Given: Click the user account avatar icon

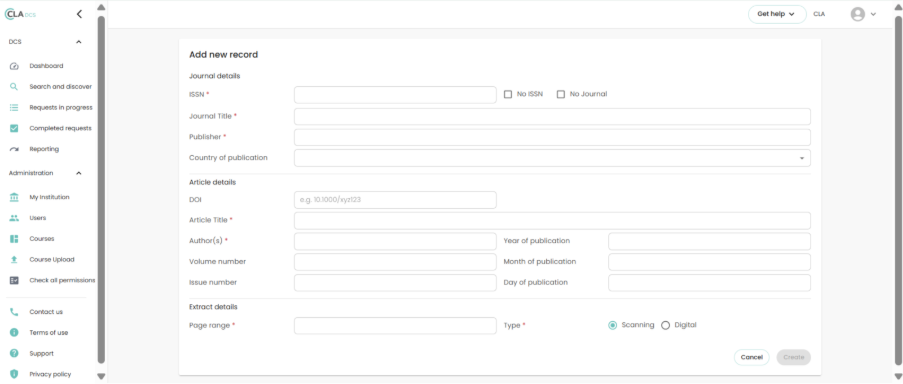Looking at the screenshot, I should (858, 14).
